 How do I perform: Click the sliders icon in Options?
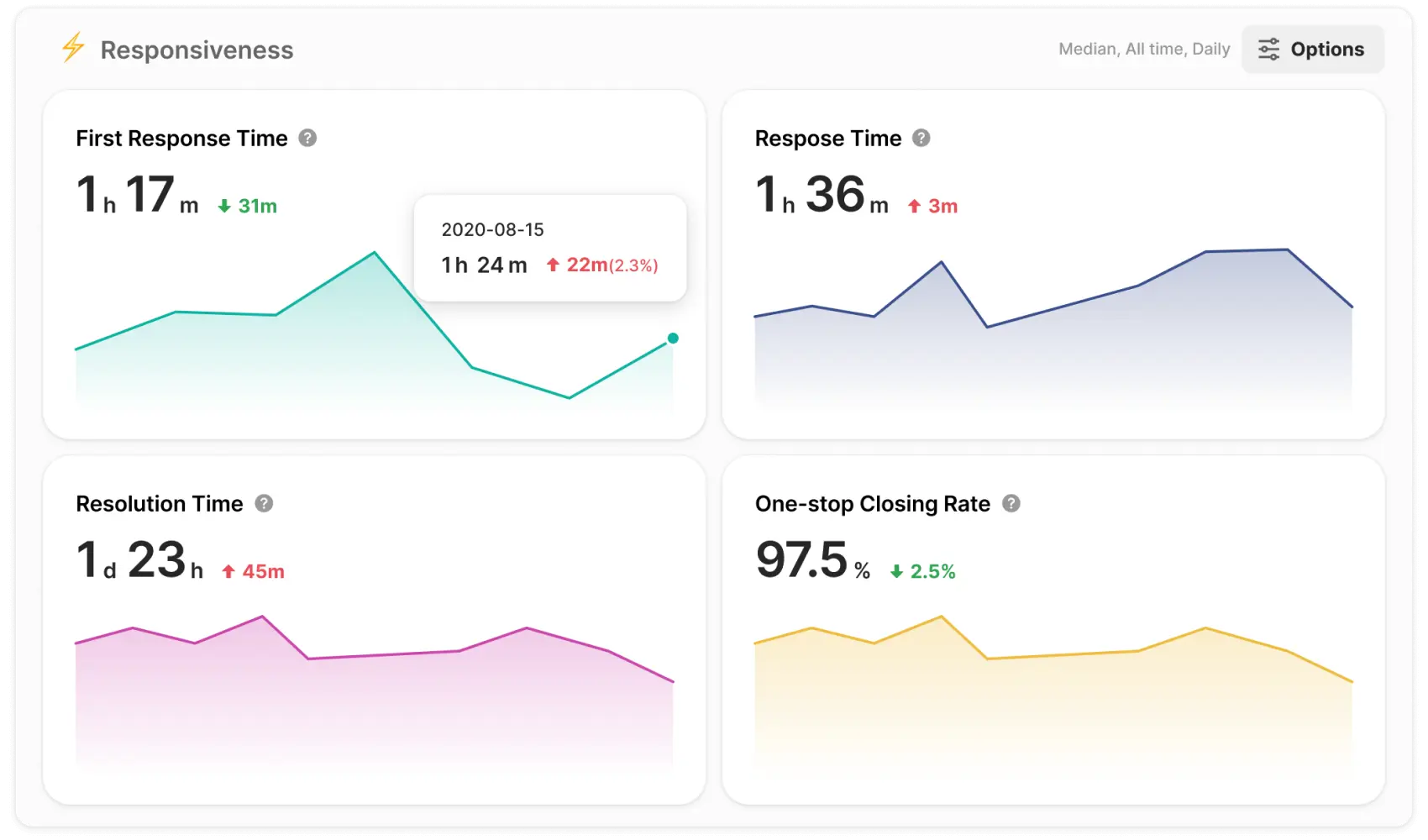(1268, 50)
